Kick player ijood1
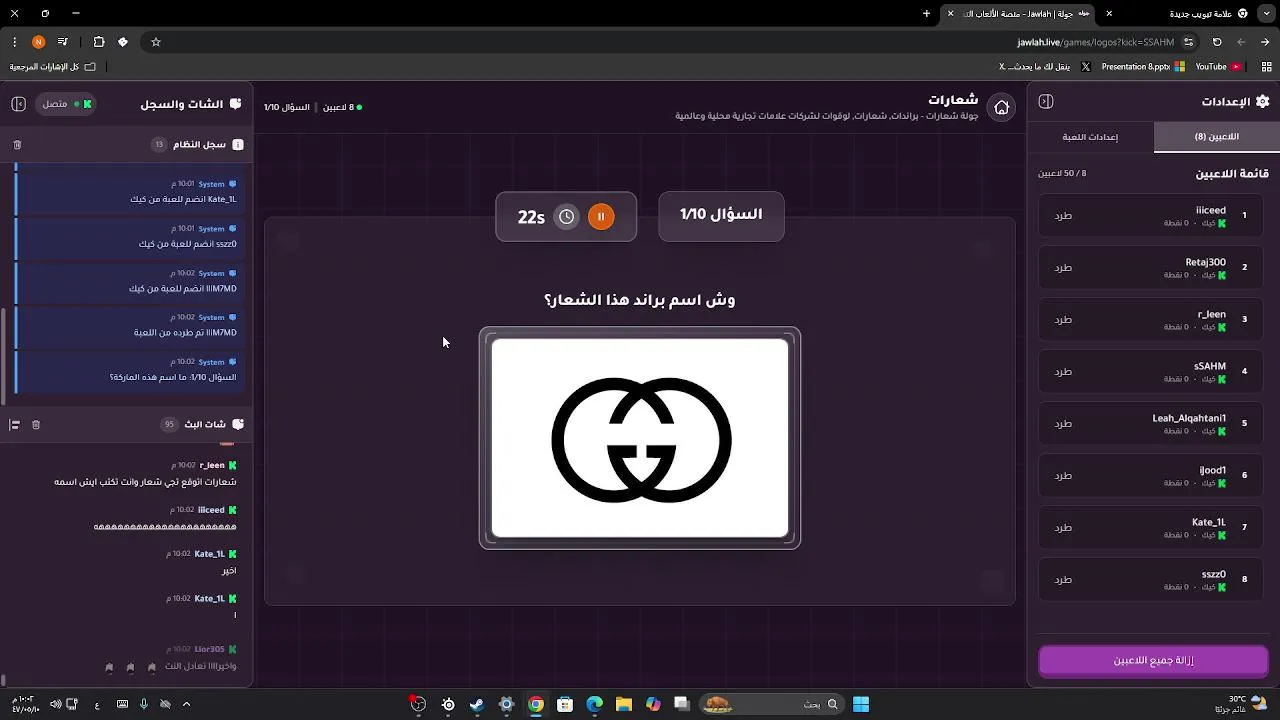Screen dimensions: 1280x720 [1063, 476]
